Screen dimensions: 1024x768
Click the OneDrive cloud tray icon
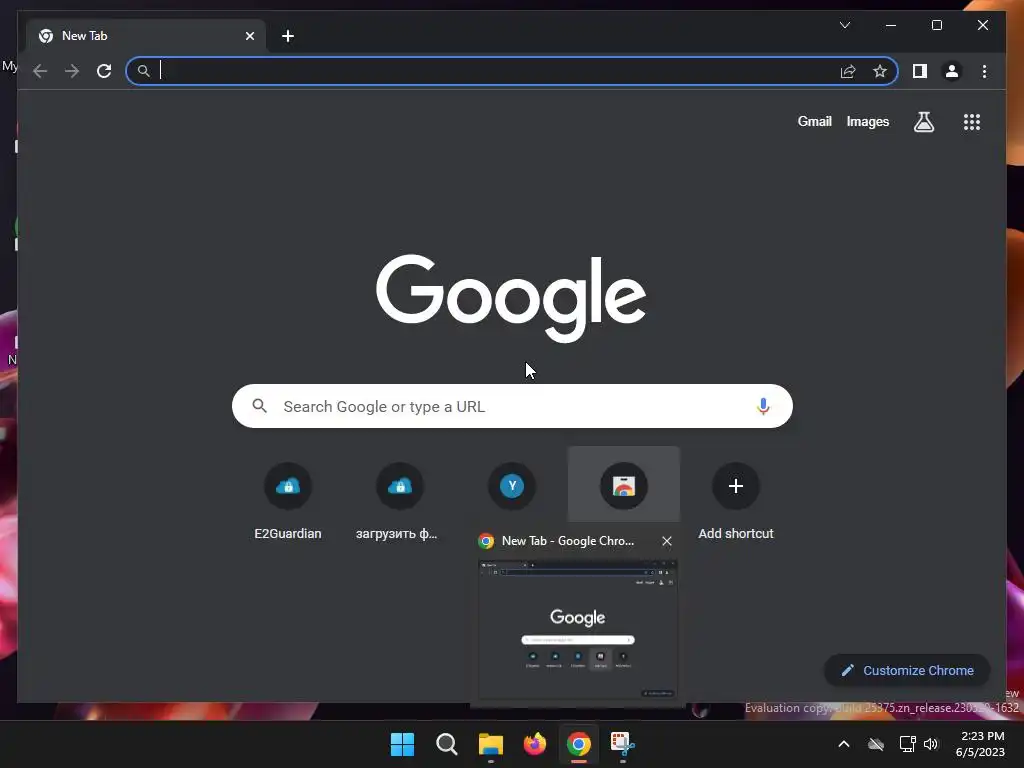(x=876, y=744)
